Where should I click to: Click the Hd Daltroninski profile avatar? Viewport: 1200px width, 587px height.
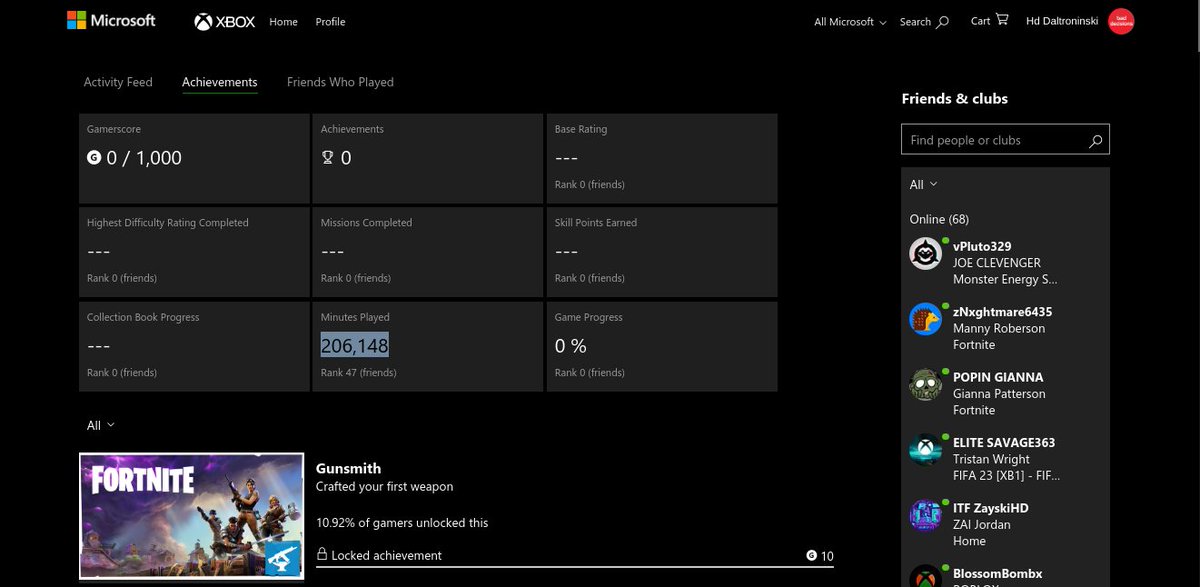click(x=1121, y=21)
